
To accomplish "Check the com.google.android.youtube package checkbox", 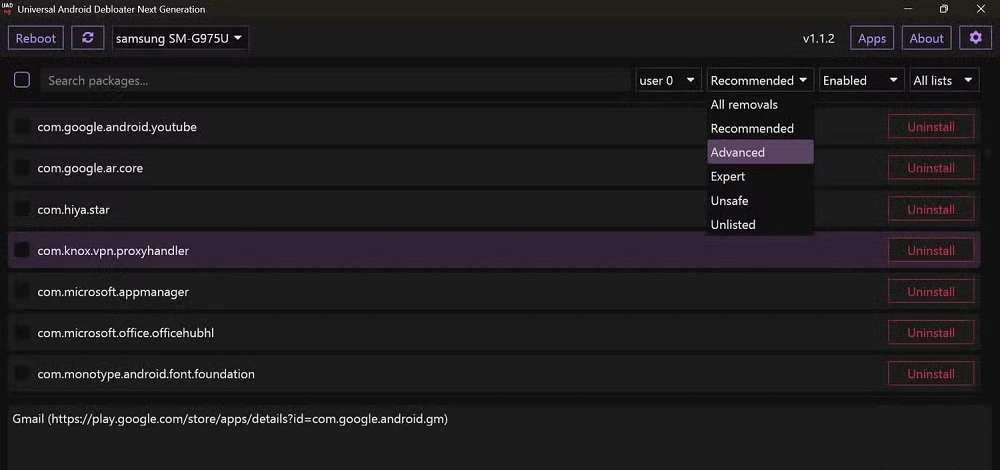I will (22, 127).
